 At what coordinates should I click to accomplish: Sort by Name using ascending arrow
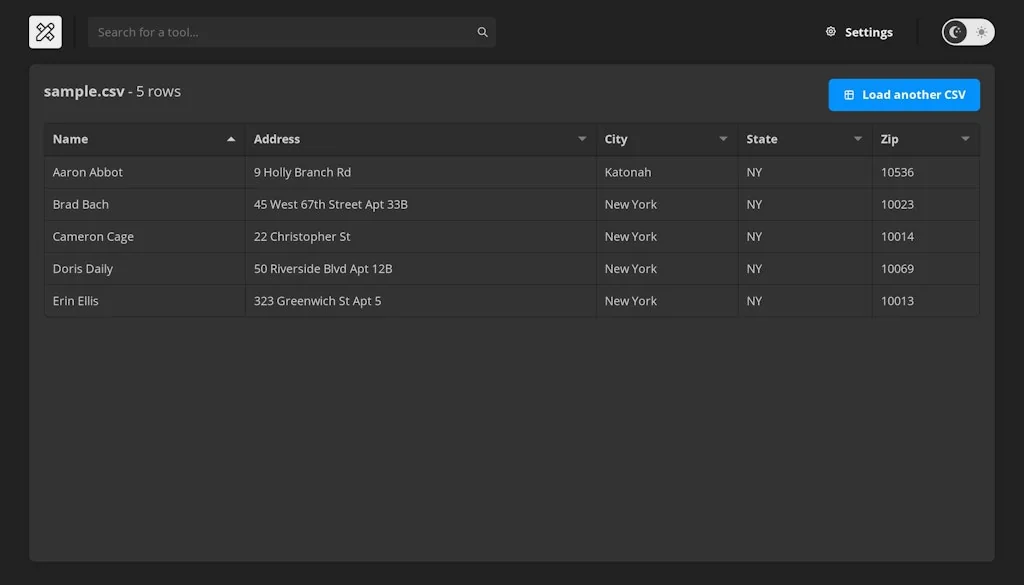tap(231, 139)
